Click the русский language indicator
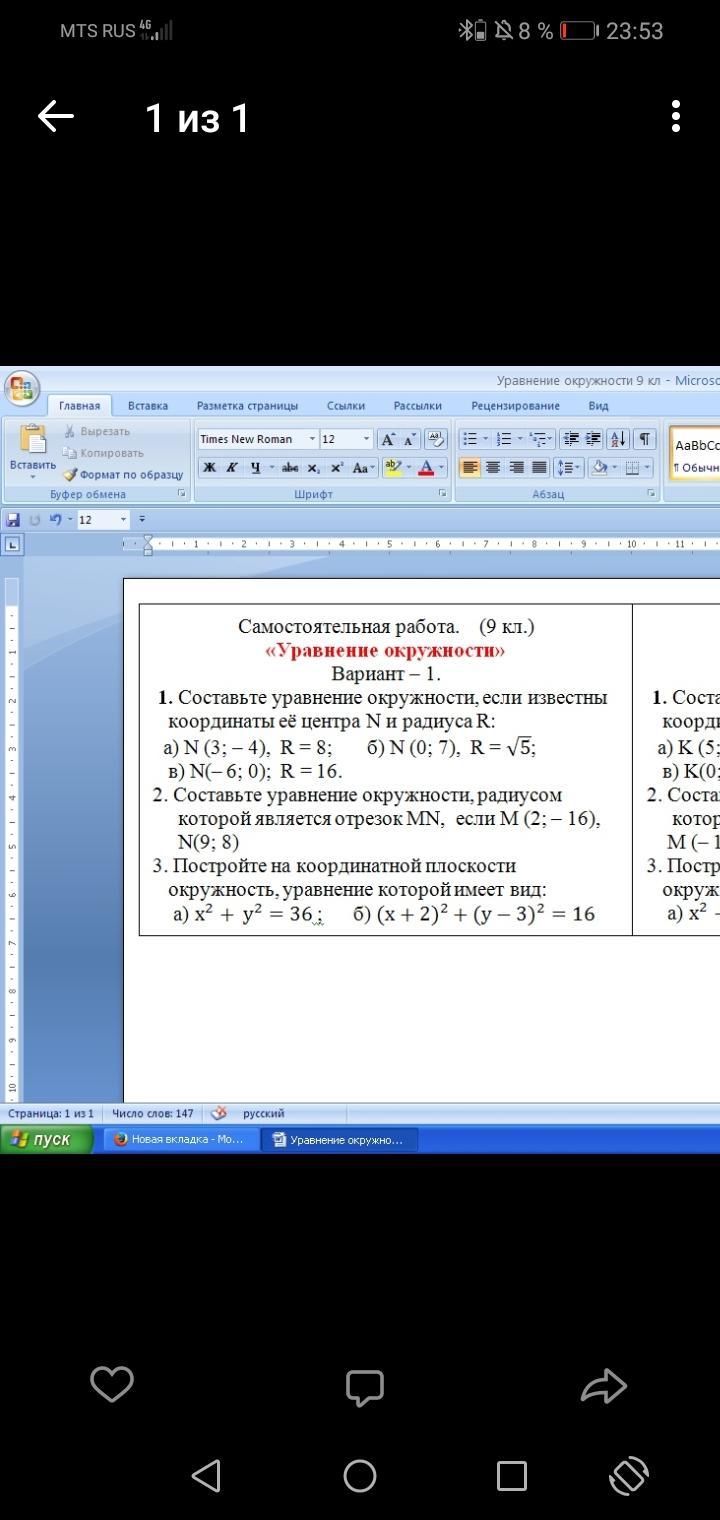 [263, 1113]
